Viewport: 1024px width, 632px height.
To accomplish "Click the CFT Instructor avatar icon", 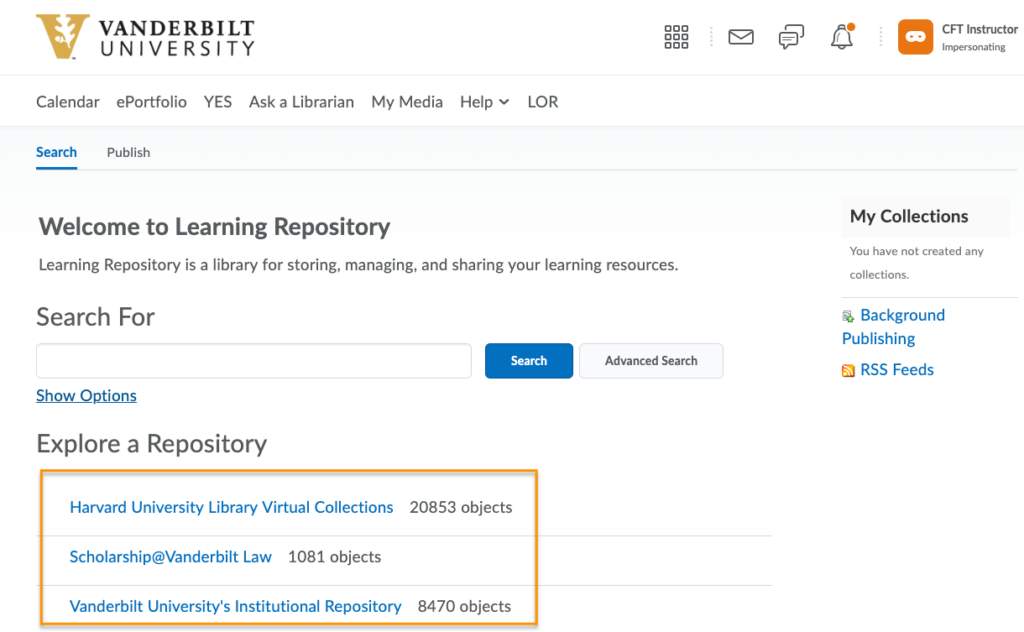I will 915,38.
